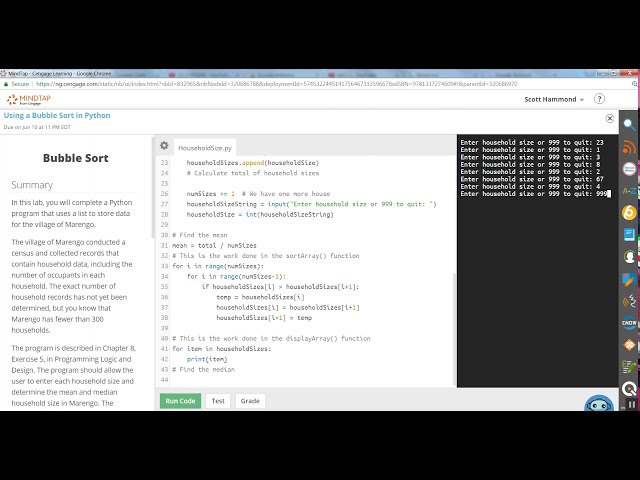The image size is (640, 480).
Task: Open the RSS feed app in the sidebar
Action: (629, 147)
